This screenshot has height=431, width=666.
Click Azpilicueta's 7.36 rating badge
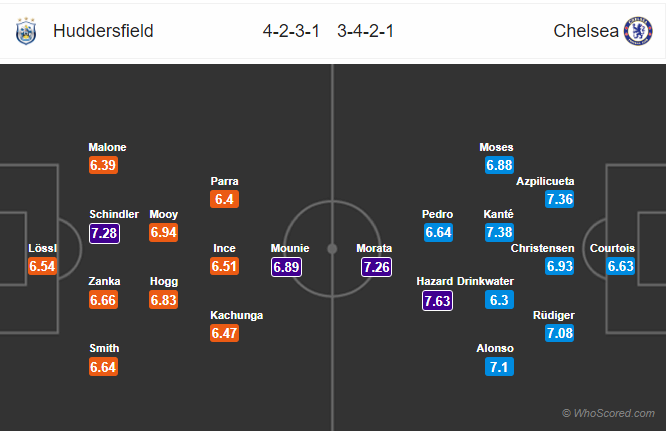pyautogui.click(x=559, y=199)
